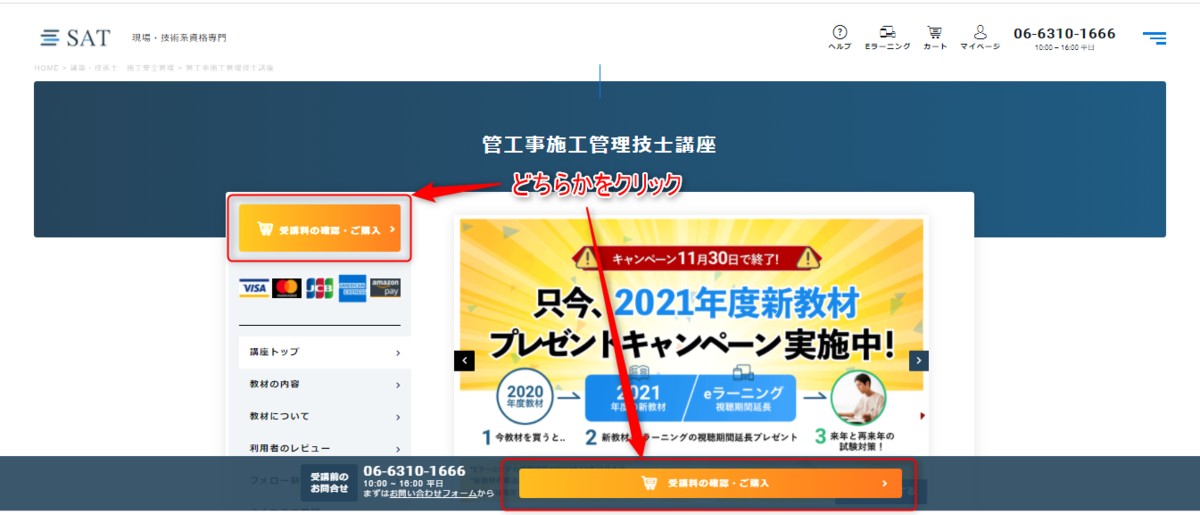Open the My Page (マイページ) icon
Viewport: 1200px width, 515px height.
(980, 38)
